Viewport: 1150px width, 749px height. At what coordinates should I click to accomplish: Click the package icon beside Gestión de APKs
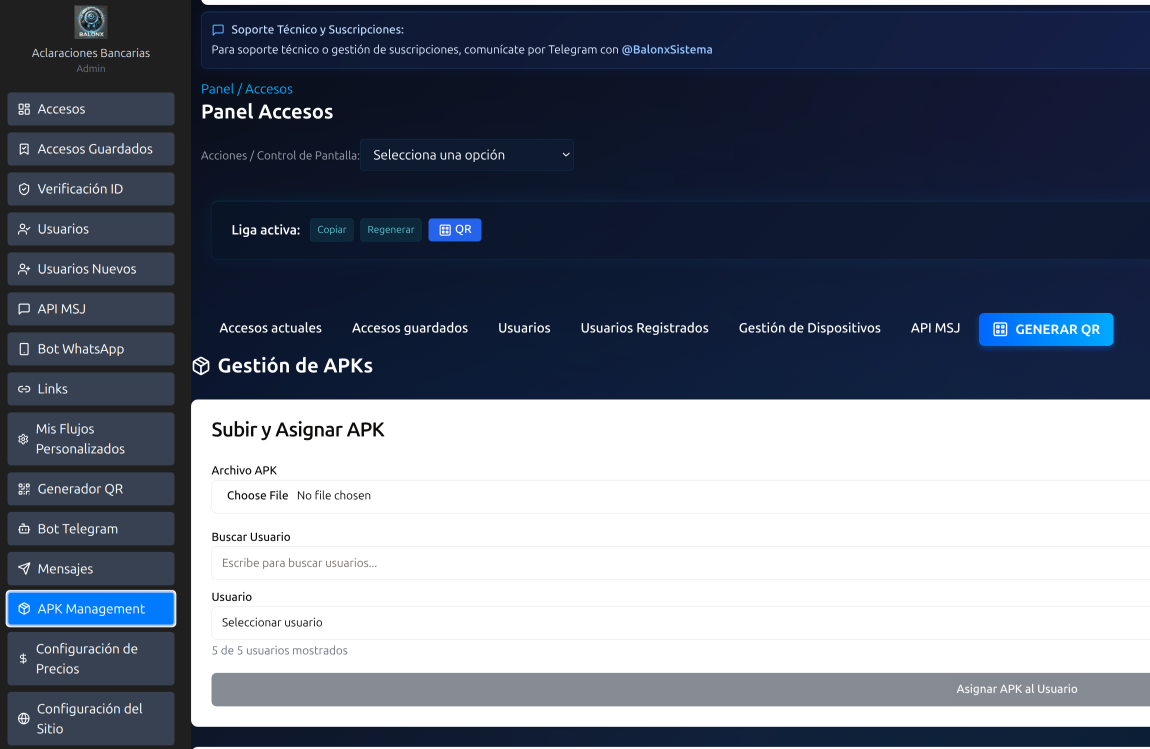(x=201, y=365)
